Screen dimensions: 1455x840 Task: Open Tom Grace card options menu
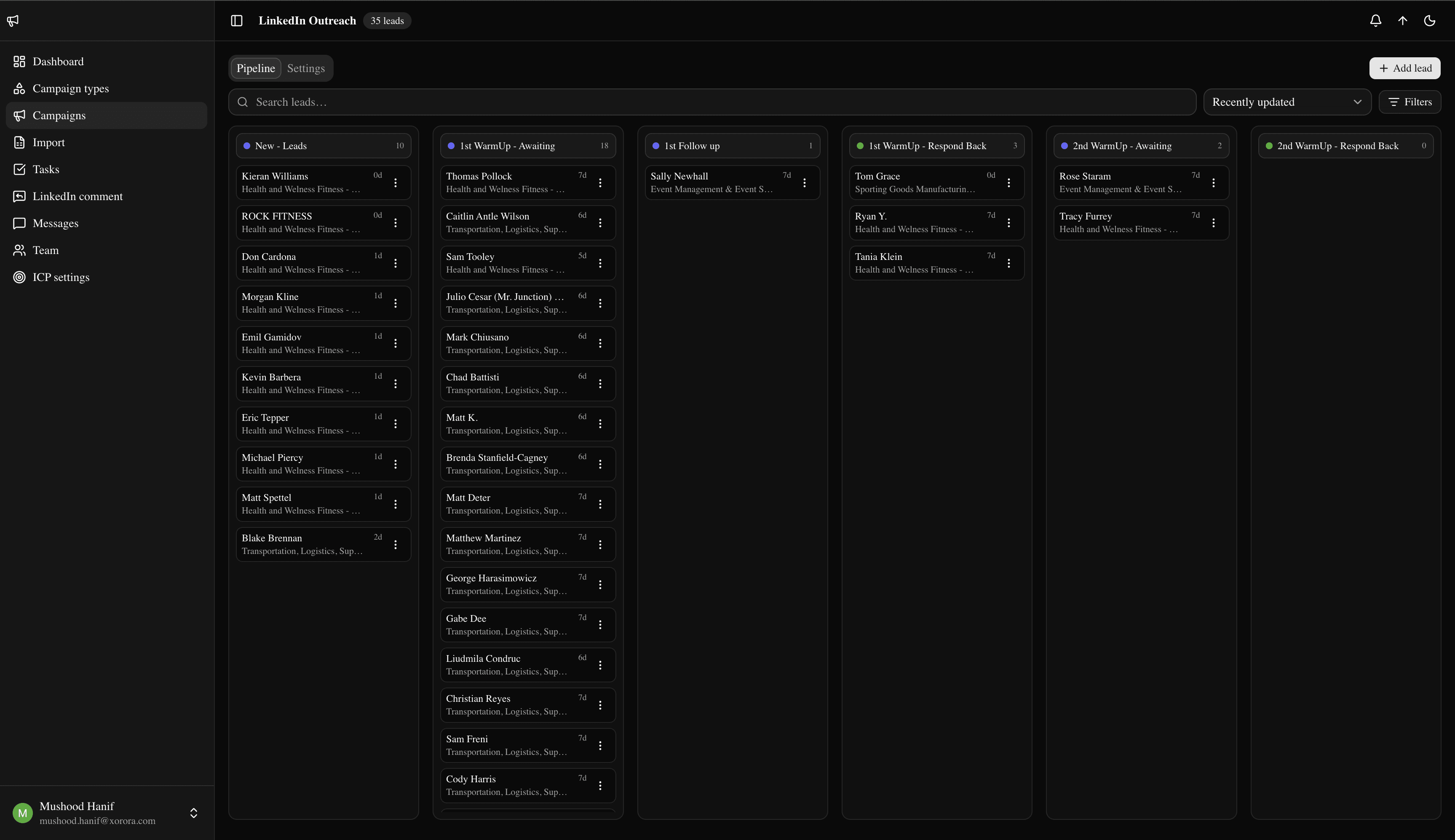click(1008, 183)
